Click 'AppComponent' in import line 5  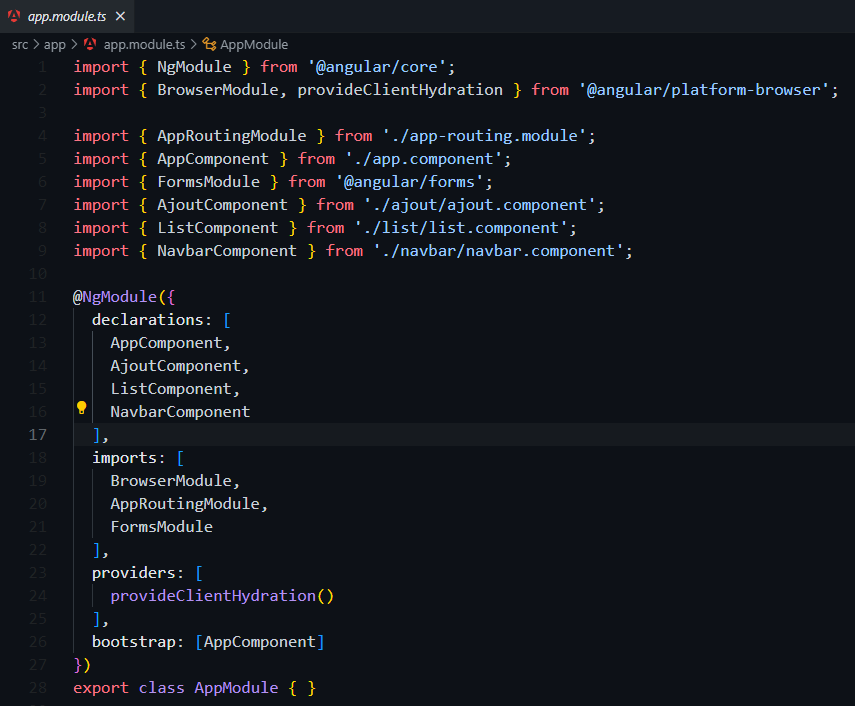click(213, 159)
